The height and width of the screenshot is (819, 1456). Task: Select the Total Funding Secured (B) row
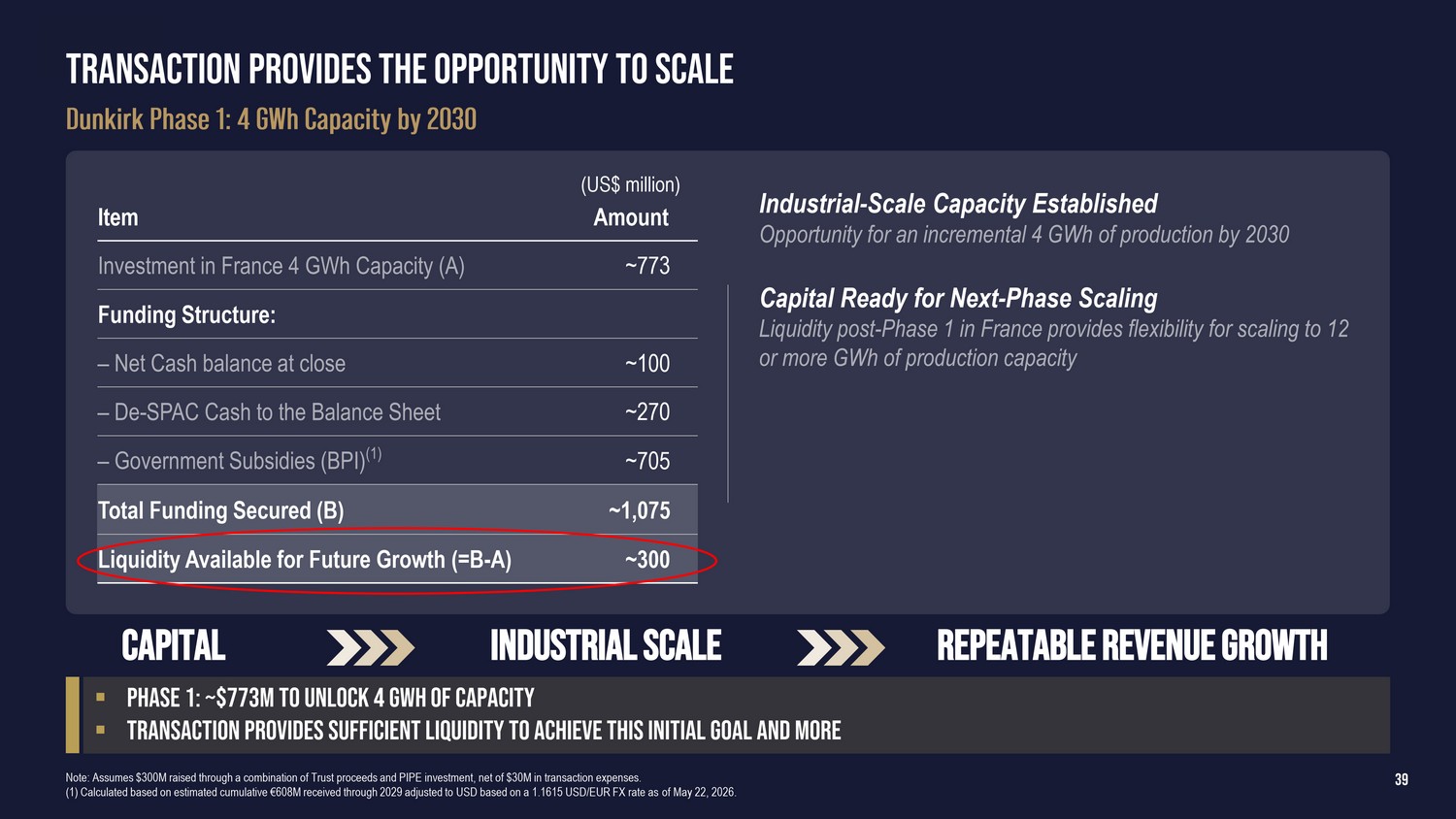click(x=397, y=510)
